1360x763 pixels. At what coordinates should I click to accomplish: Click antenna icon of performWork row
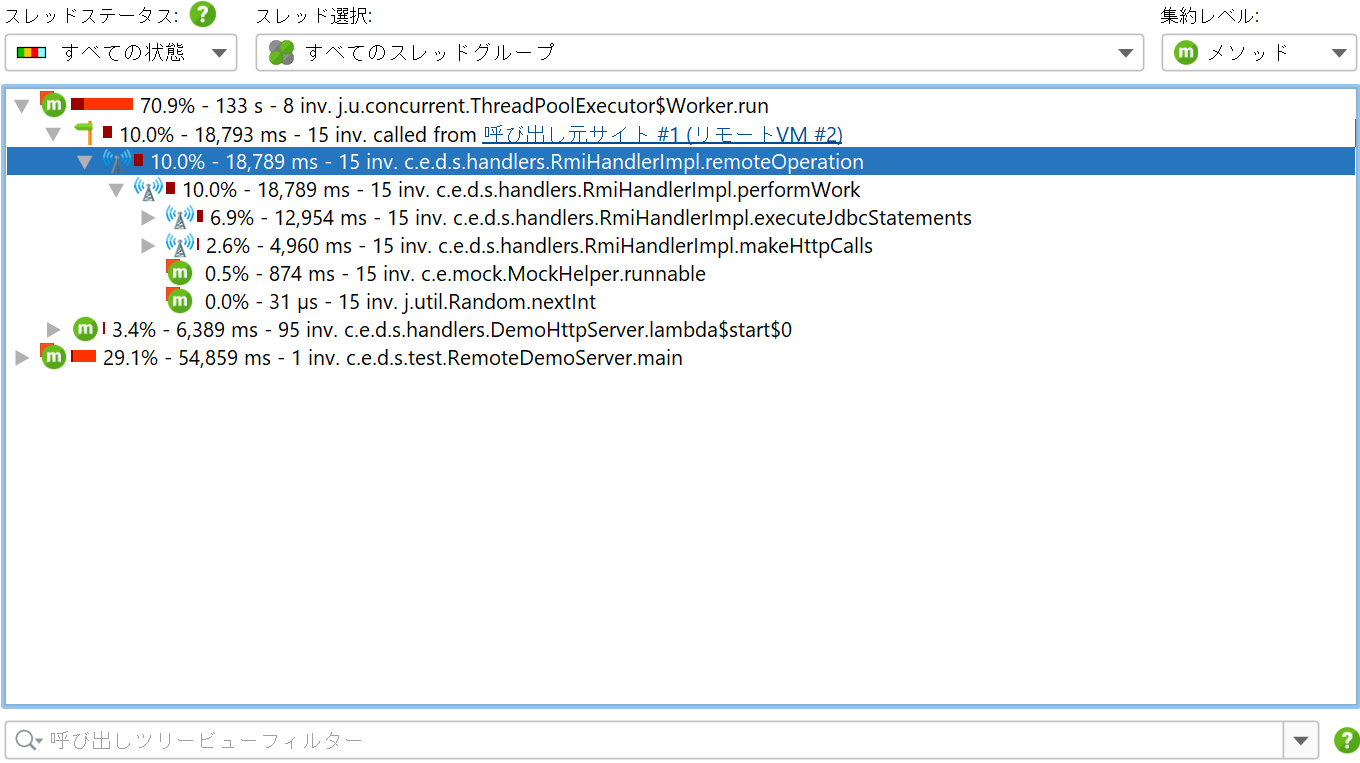coord(148,189)
